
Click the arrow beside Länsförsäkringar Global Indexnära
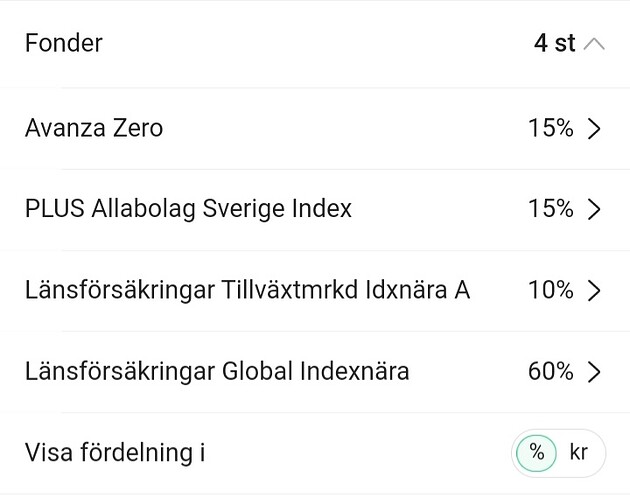594,373
